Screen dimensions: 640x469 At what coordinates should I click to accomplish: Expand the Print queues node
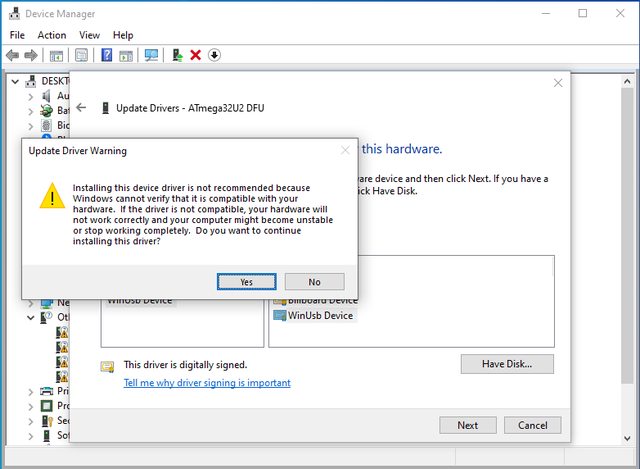tap(31, 392)
